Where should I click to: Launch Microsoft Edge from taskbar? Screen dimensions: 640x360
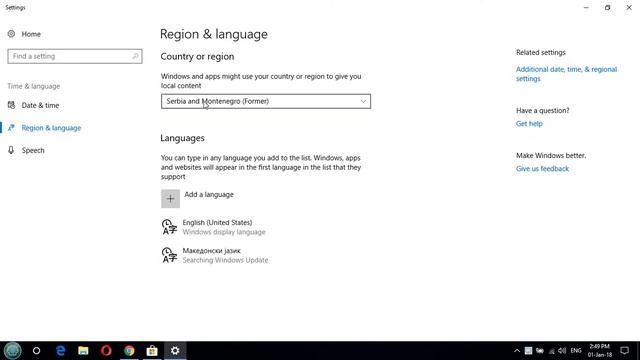[60, 351]
